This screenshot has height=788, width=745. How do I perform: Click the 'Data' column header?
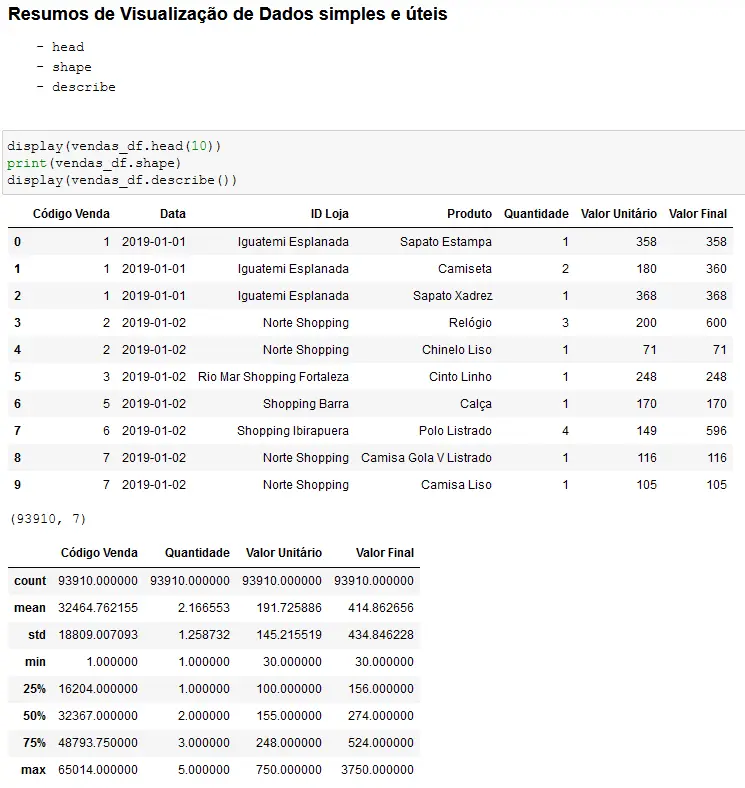(x=172, y=214)
